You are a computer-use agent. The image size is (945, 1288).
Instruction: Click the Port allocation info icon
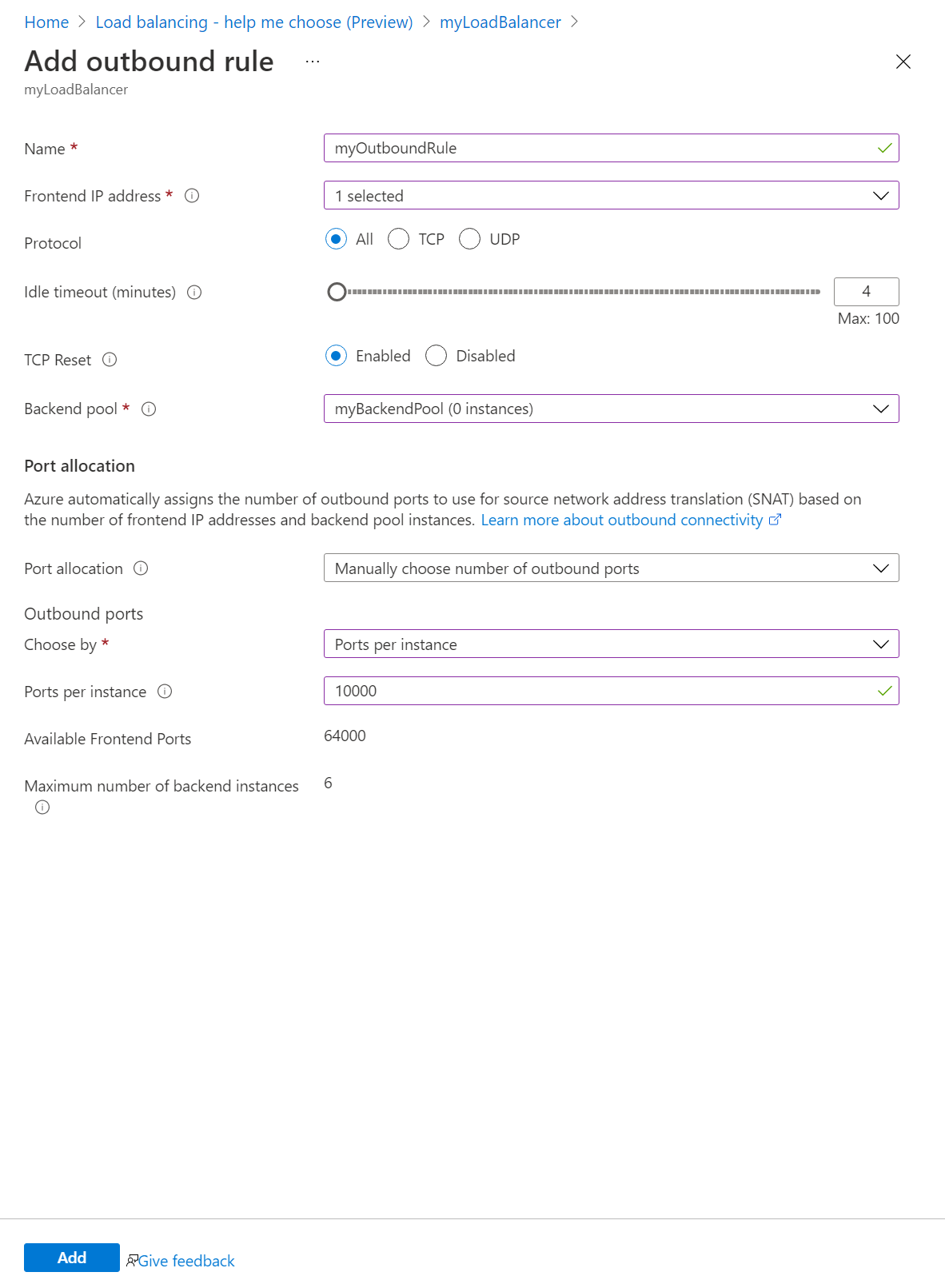[141, 568]
